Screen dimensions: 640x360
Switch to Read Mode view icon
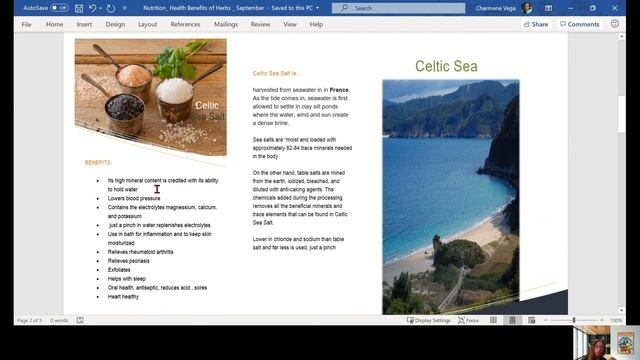pos(493,320)
